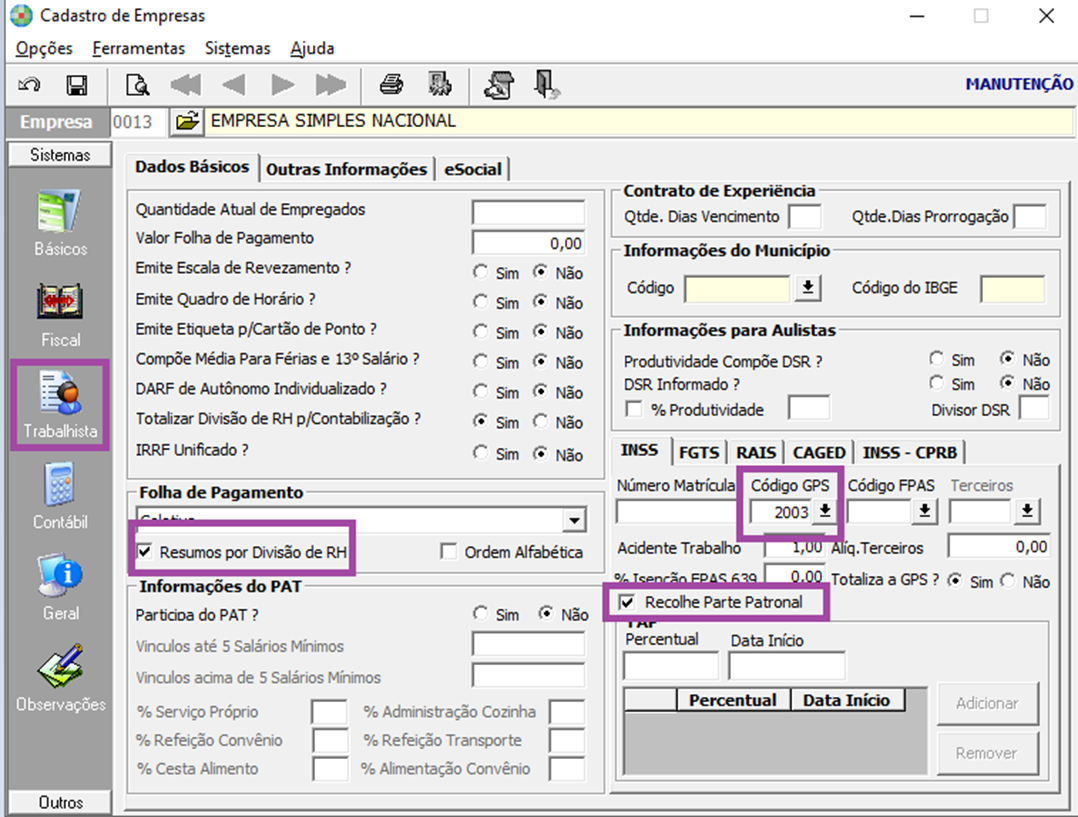Open the Sistemas menu
The height and width of the screenshot is (817, 1078).
pyautogui.click(x=238, y=48)
